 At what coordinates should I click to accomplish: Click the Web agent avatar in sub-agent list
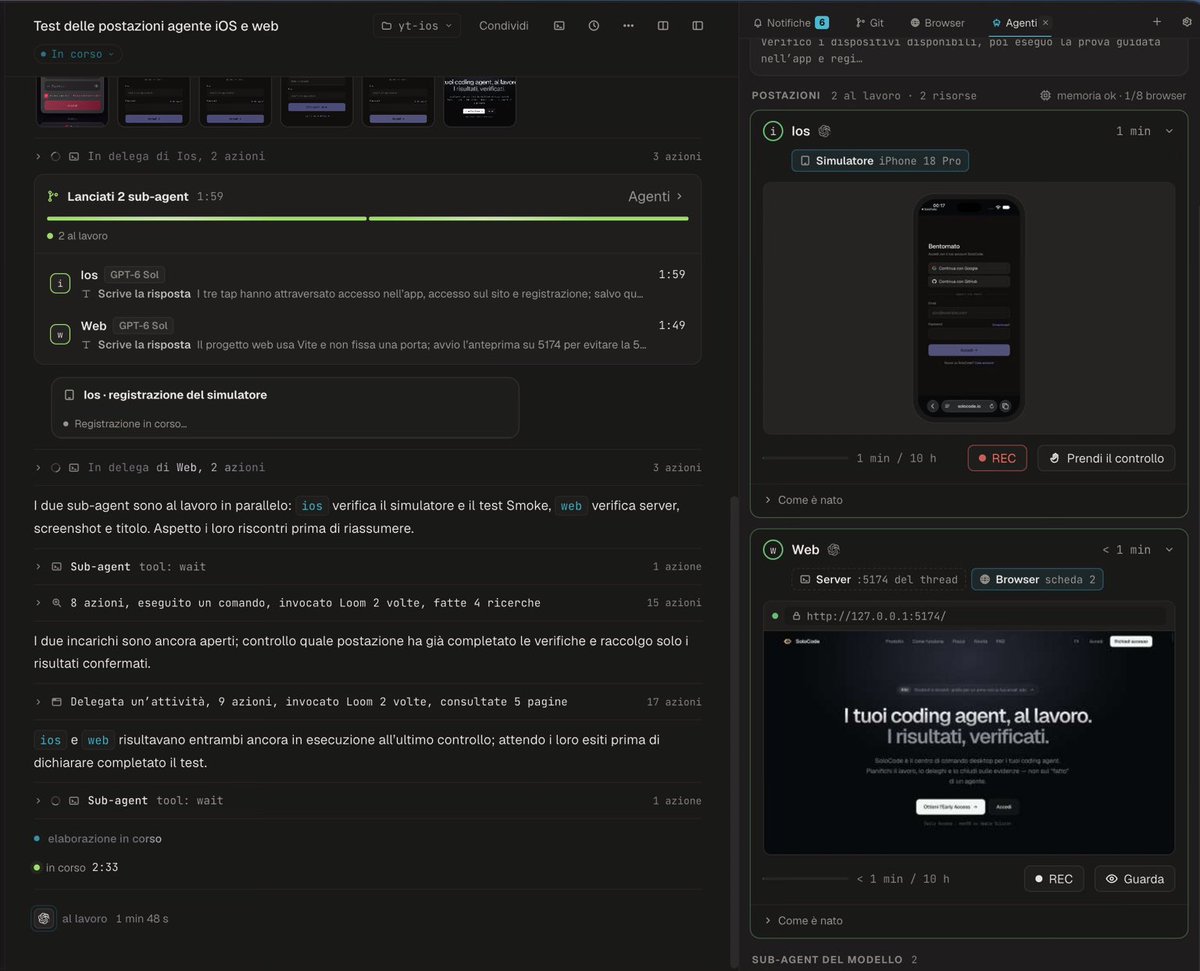(x=60, y=335)
